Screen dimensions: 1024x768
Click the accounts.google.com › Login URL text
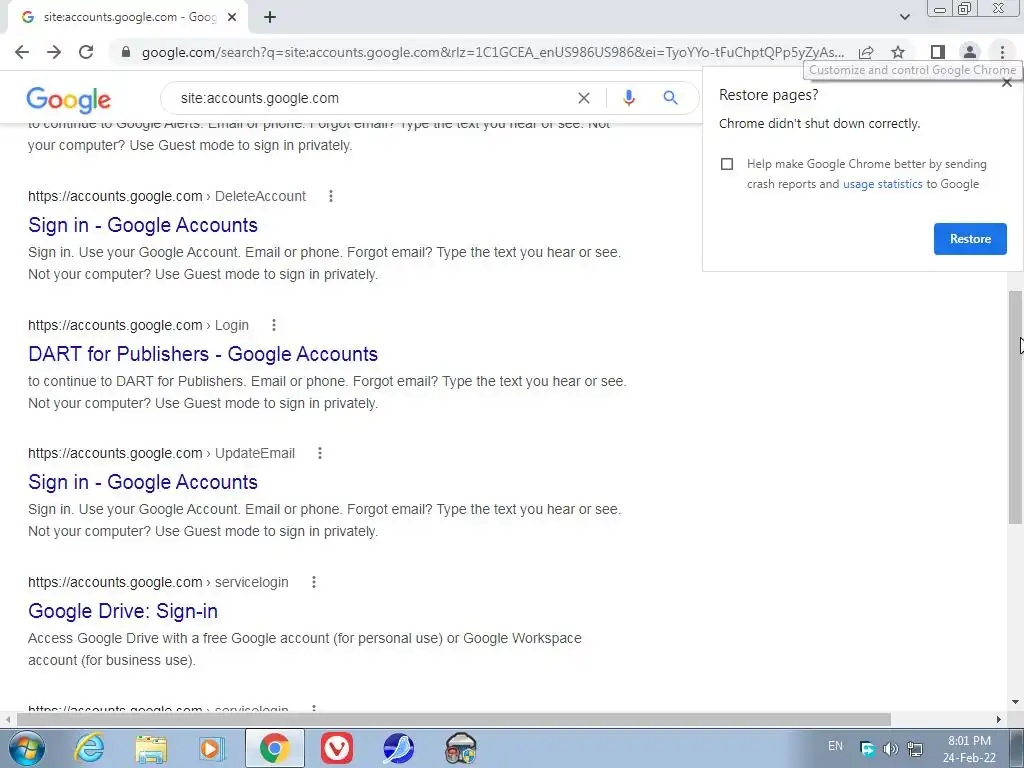138,325
